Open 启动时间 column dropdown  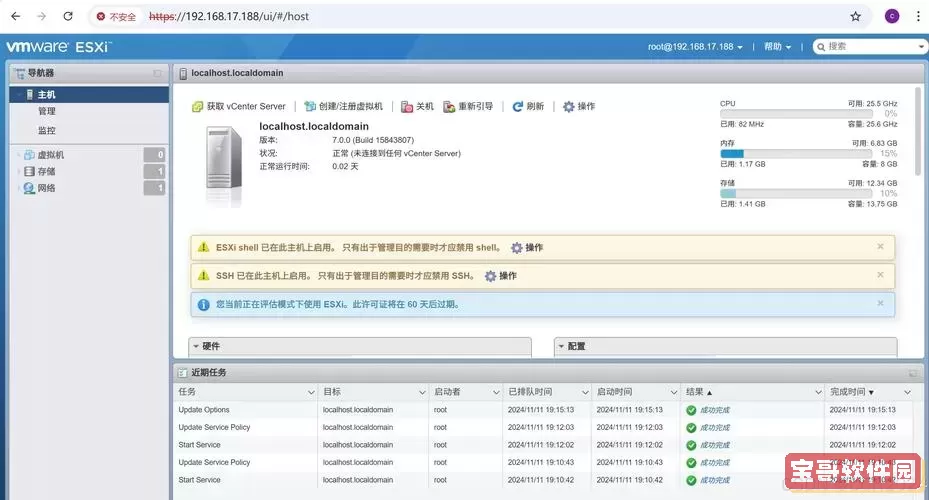[x=674, y=392]
